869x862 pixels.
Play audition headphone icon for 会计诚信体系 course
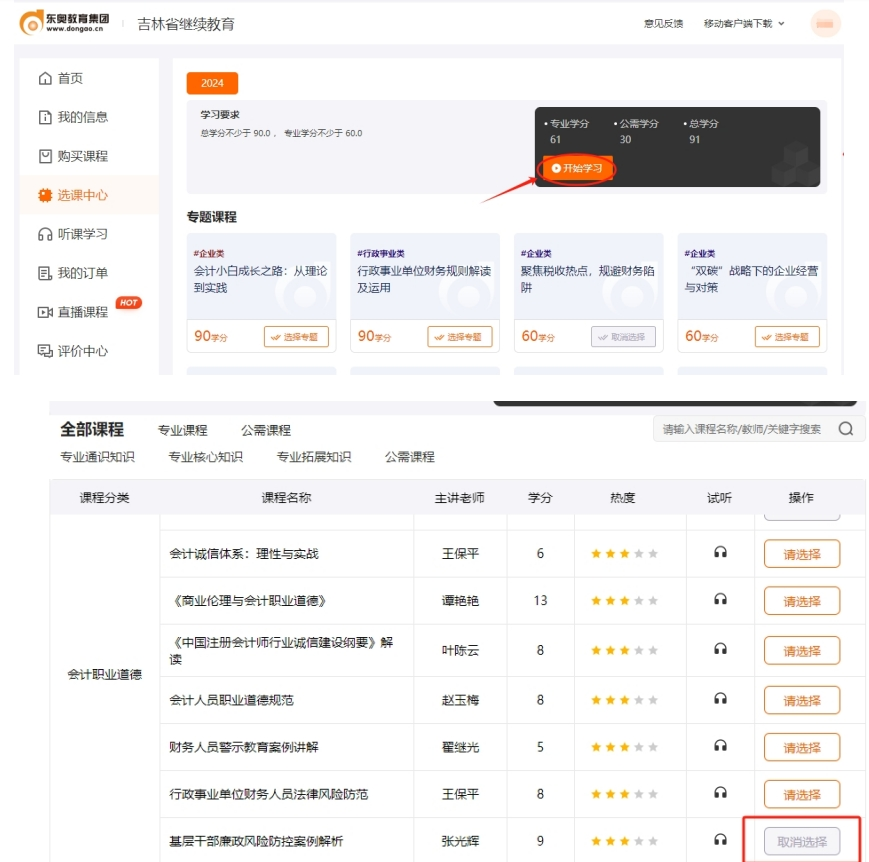719,553
